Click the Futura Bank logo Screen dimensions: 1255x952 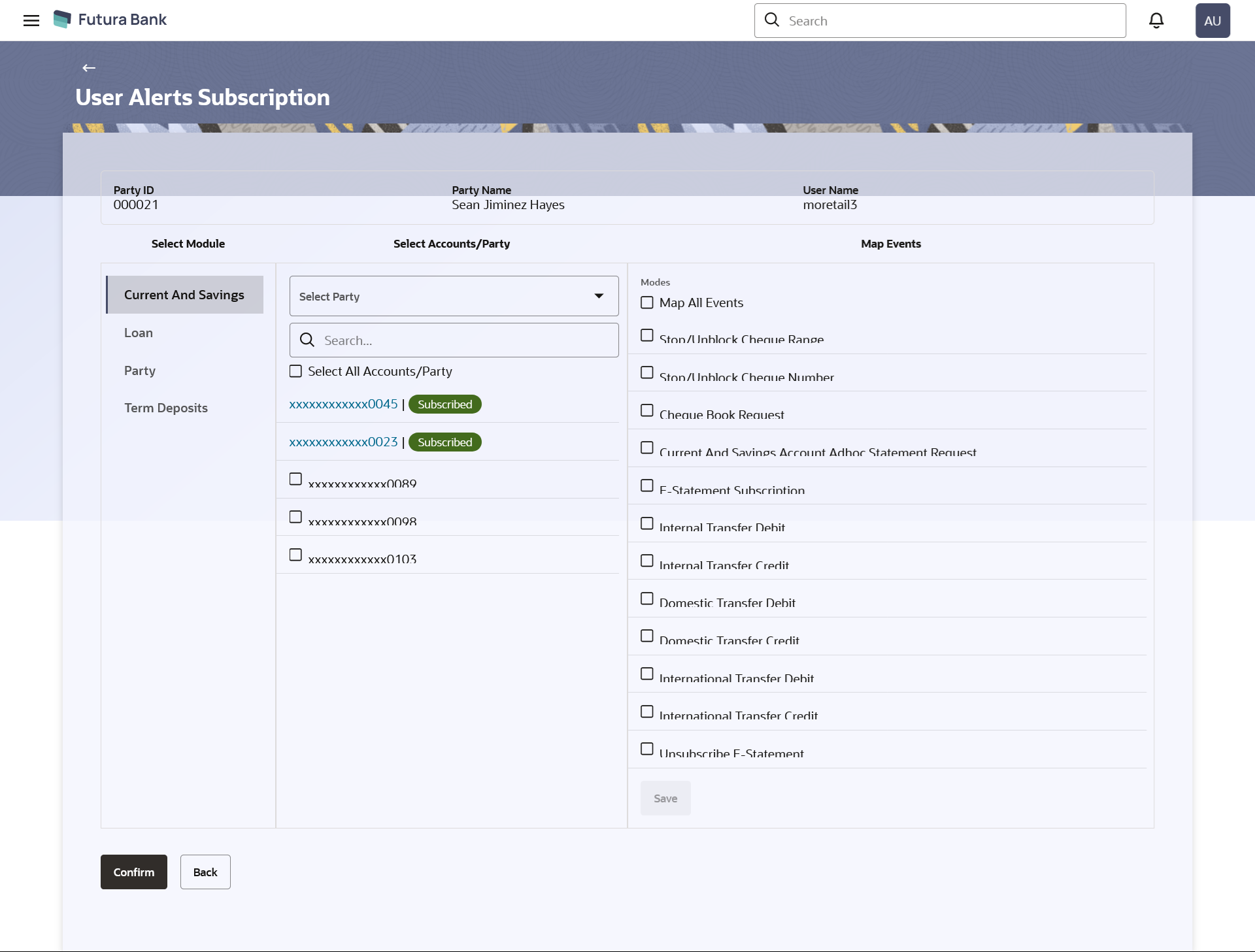pyautogui.click(x=110, y=20)
